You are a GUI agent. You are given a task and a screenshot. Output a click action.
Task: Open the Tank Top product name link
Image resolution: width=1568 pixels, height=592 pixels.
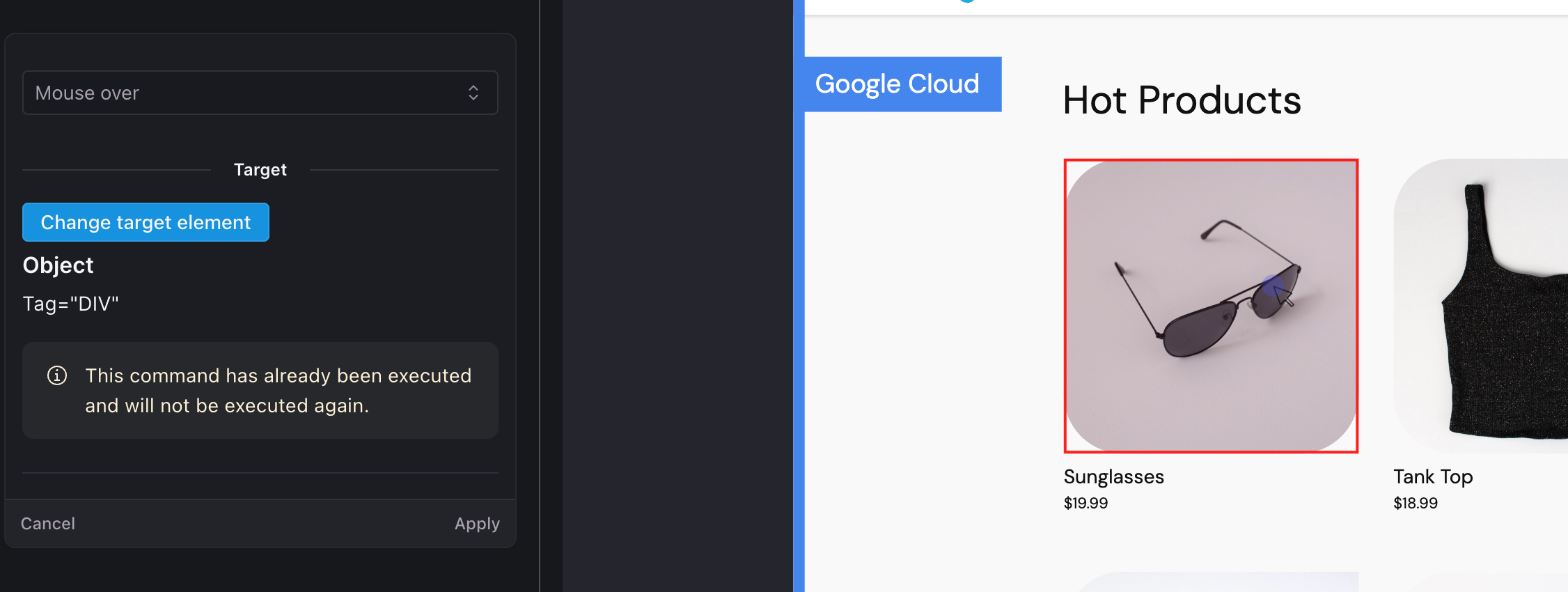[1433, 477]
